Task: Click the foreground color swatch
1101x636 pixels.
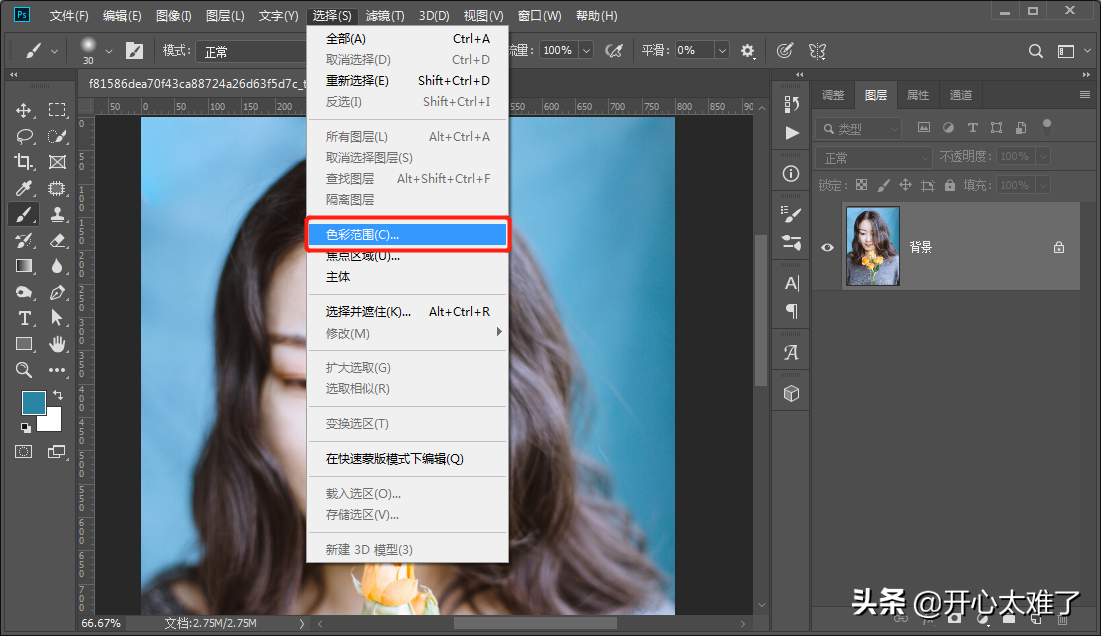Action: pos(33,402)
